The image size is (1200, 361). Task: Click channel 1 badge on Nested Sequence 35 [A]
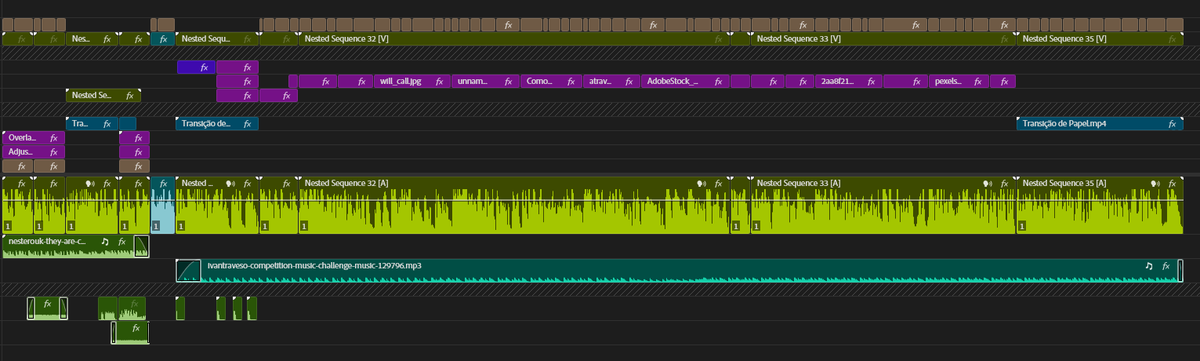pos(1022,227)
